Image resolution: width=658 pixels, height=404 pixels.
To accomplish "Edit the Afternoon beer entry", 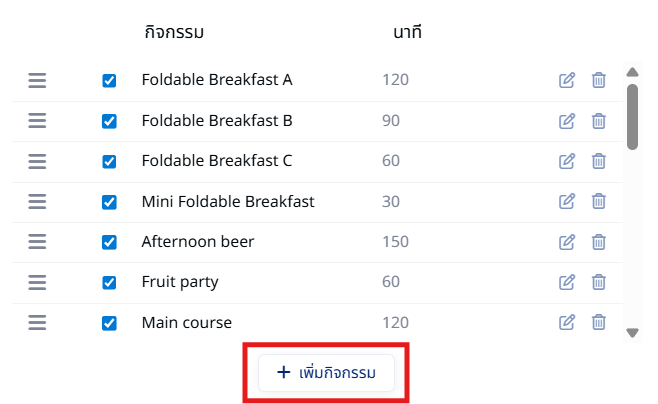I will [x=567, y=242].
